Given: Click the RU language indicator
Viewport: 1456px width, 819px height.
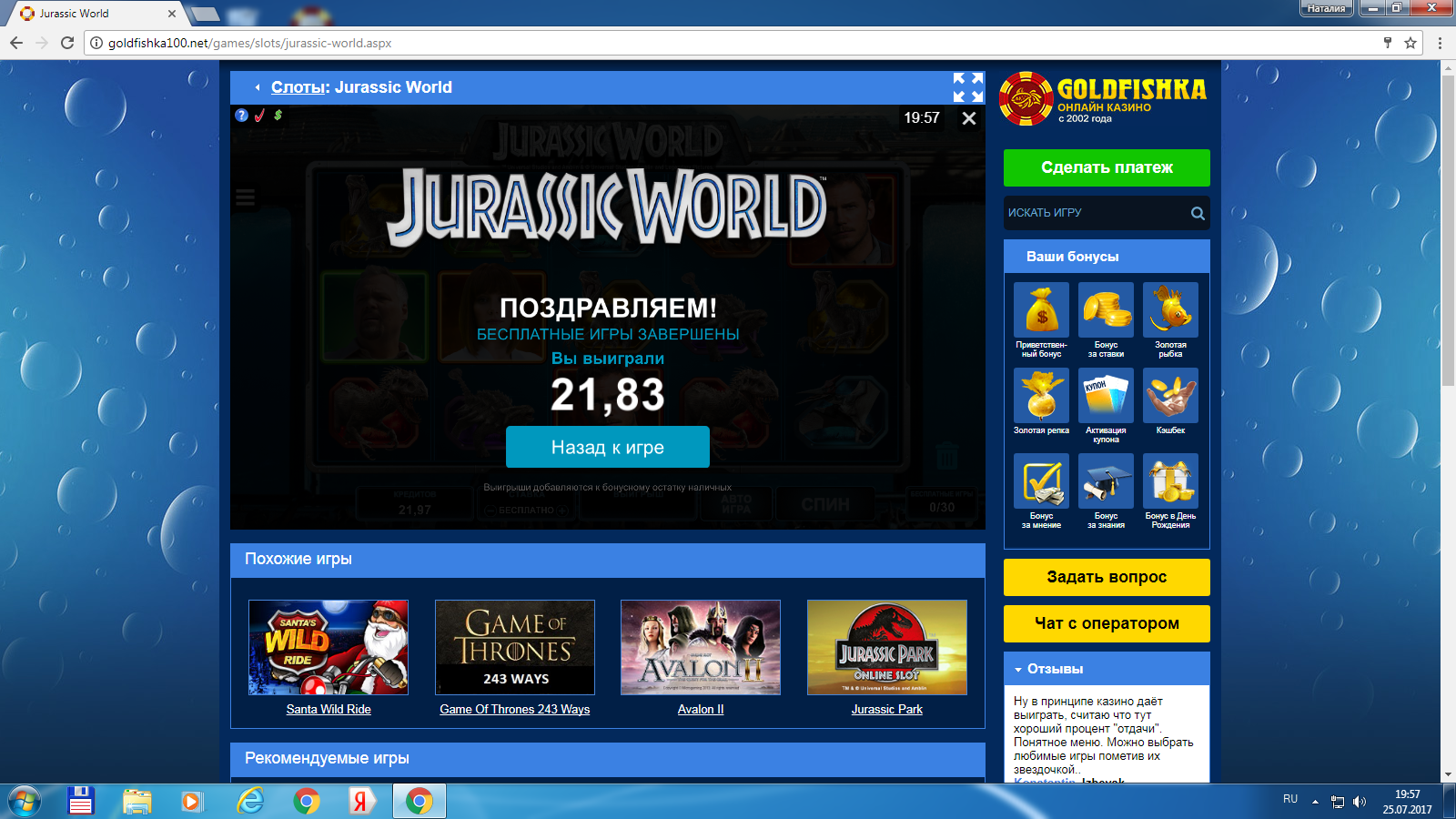Looking at the screenshot, I should 1290,799.
